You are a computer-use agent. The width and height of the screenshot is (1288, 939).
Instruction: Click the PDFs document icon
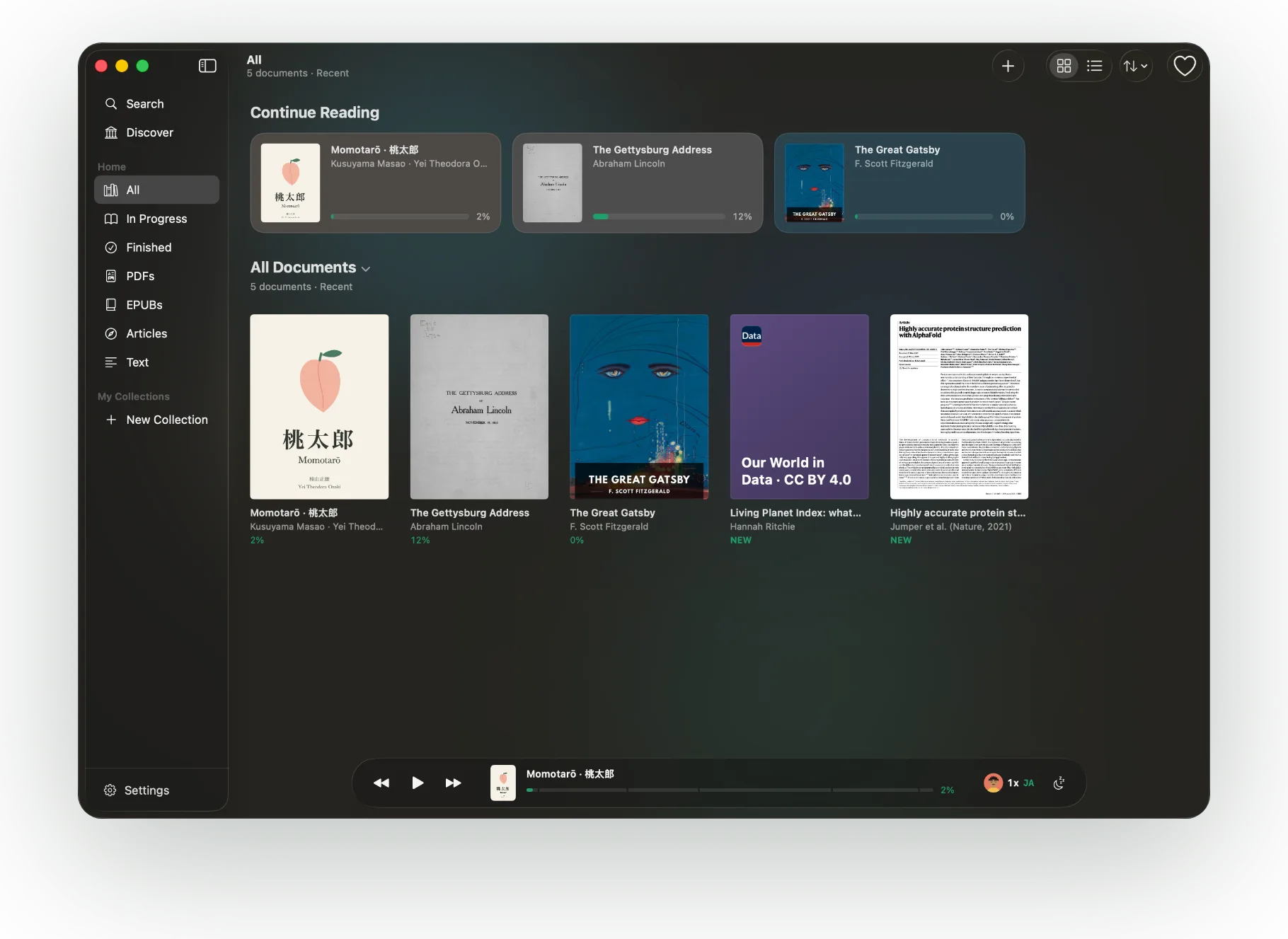point(111,276)
